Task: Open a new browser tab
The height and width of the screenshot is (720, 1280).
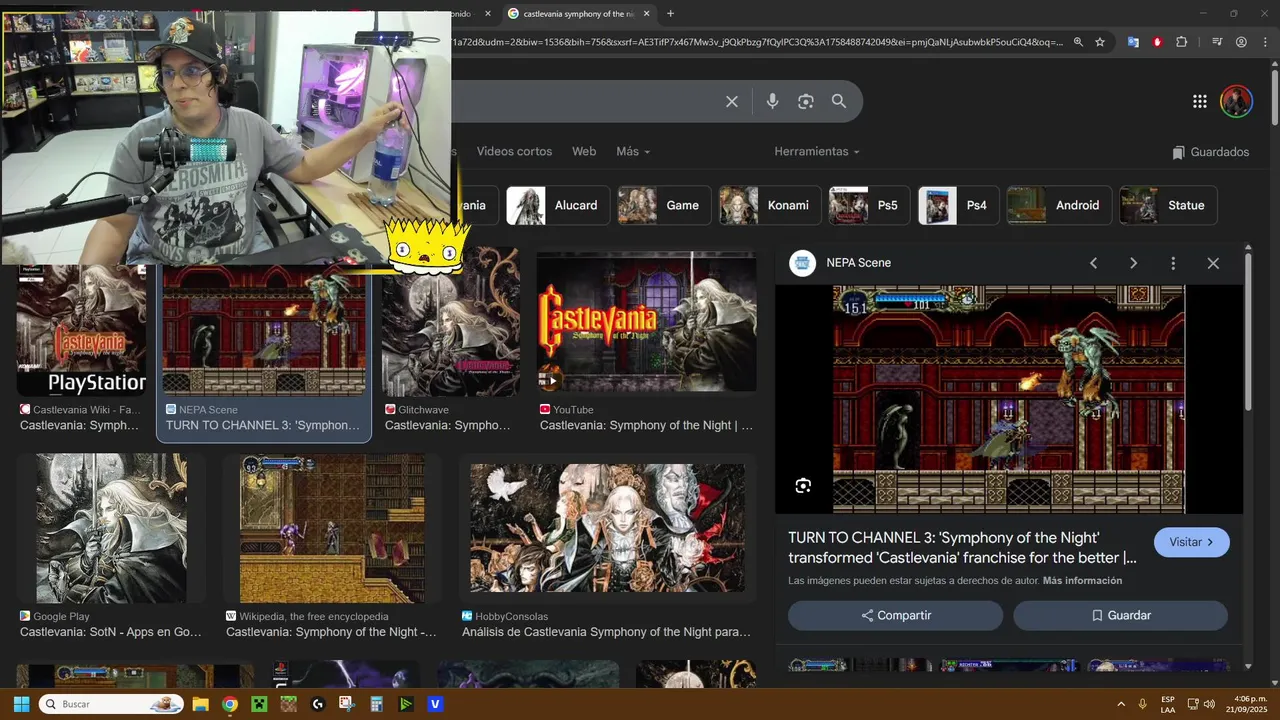Action: coord(670,13)
